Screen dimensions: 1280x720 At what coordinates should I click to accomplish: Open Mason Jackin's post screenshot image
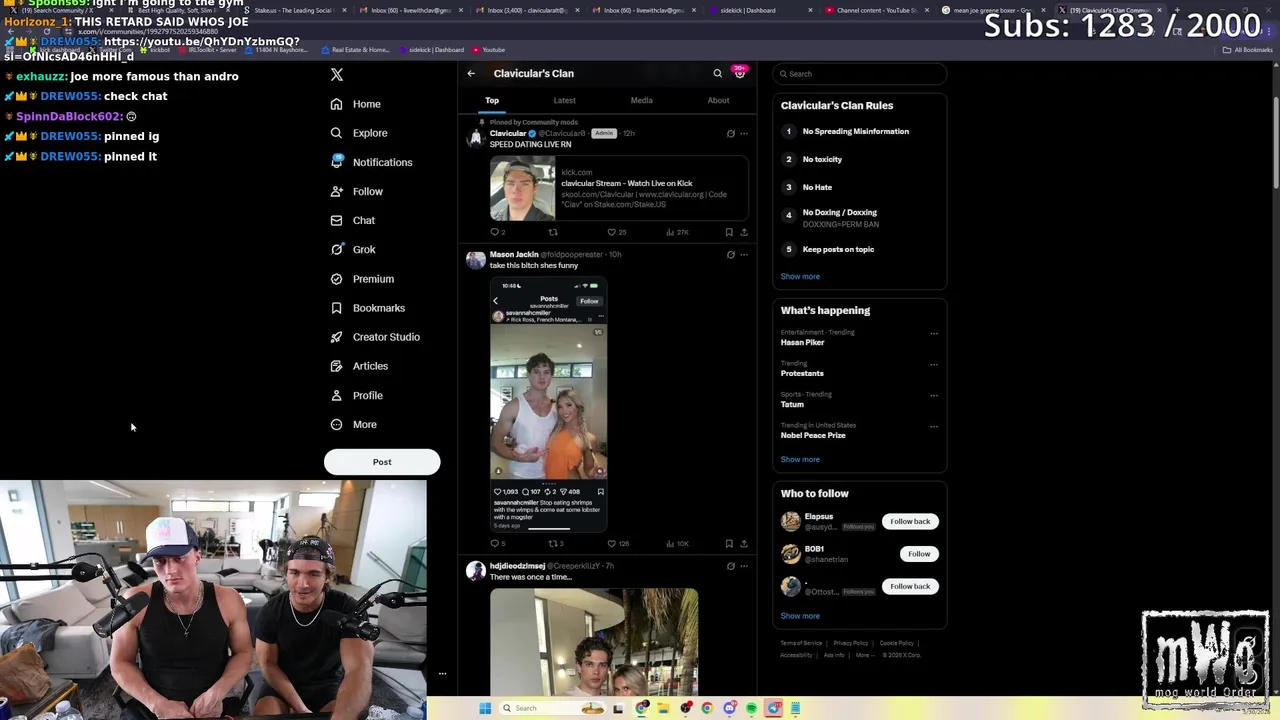point(549,404)
